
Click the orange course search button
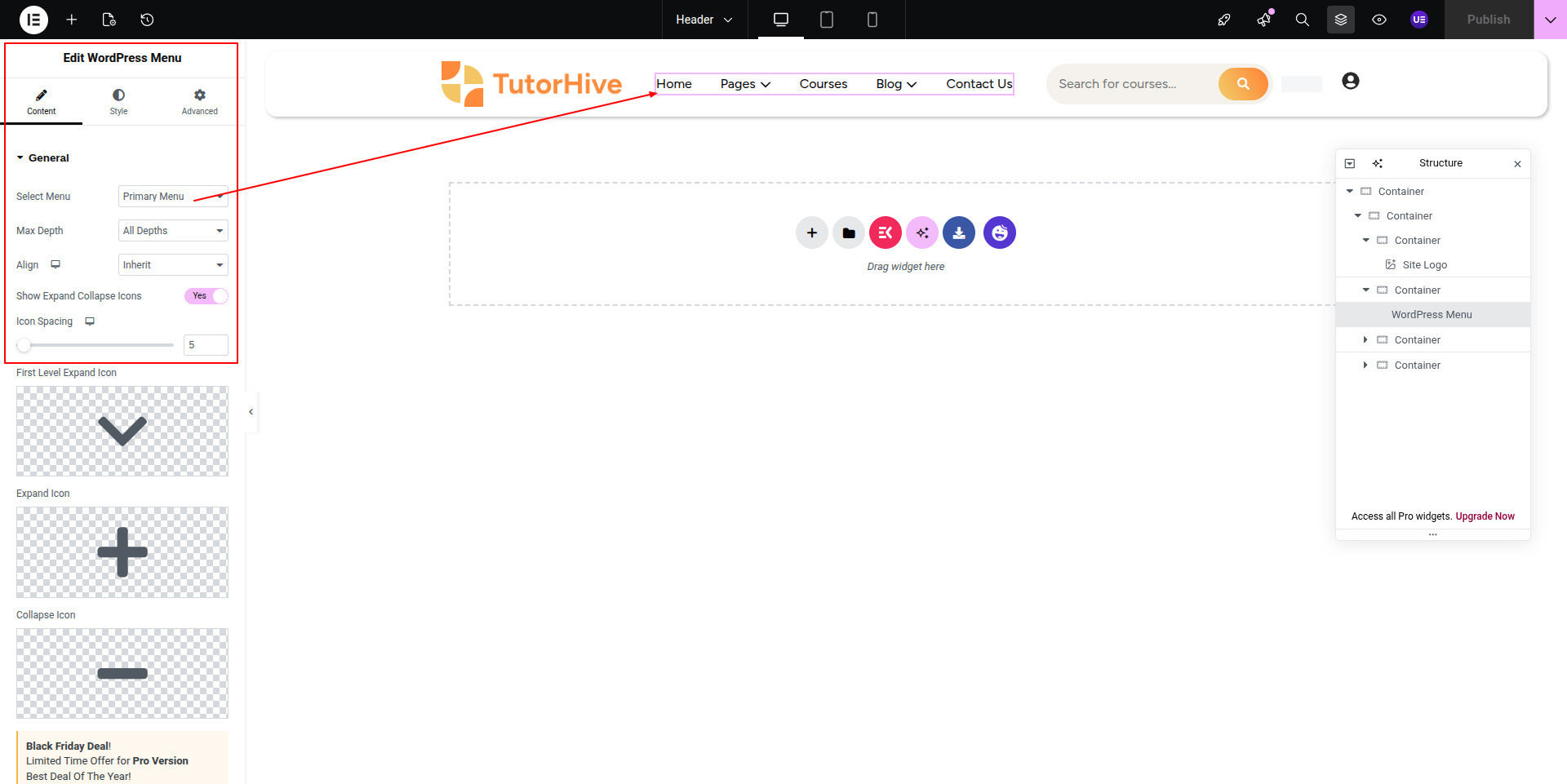[x=1242, y=84]
